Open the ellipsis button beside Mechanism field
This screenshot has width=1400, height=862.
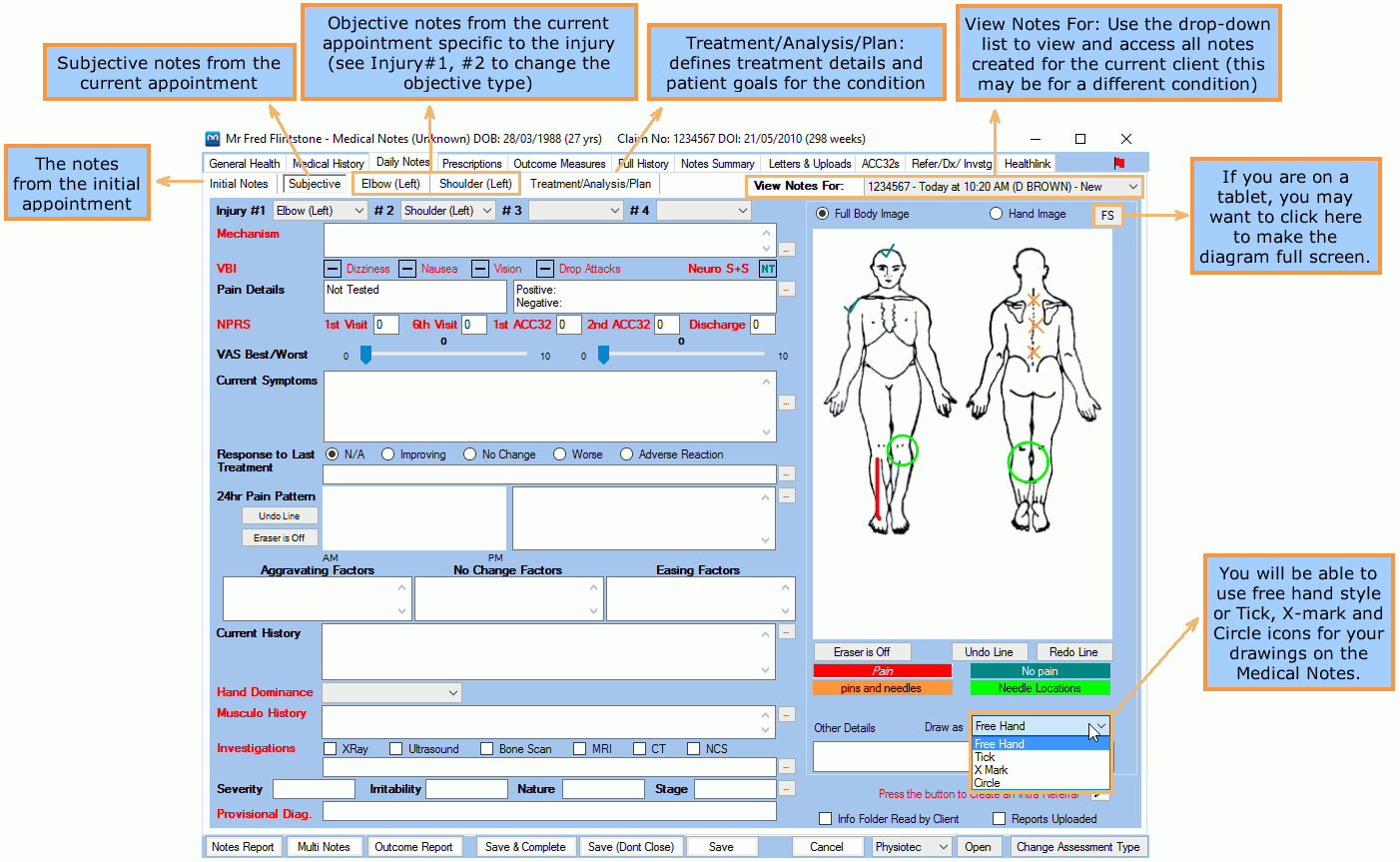pos(787,250)
